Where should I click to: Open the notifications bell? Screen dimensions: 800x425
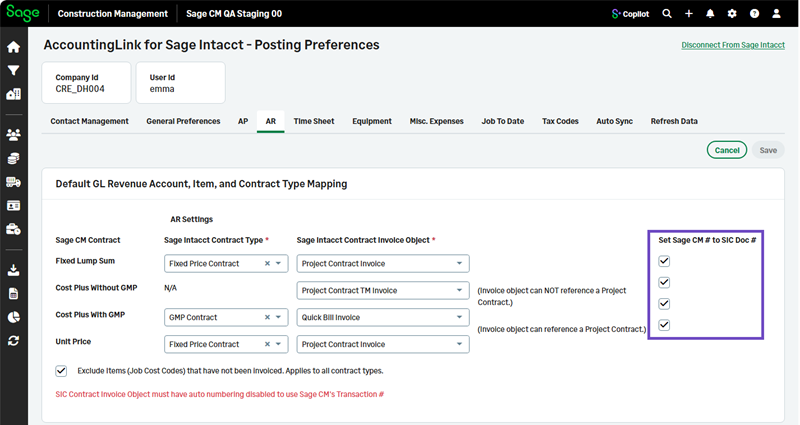[710, 14]
